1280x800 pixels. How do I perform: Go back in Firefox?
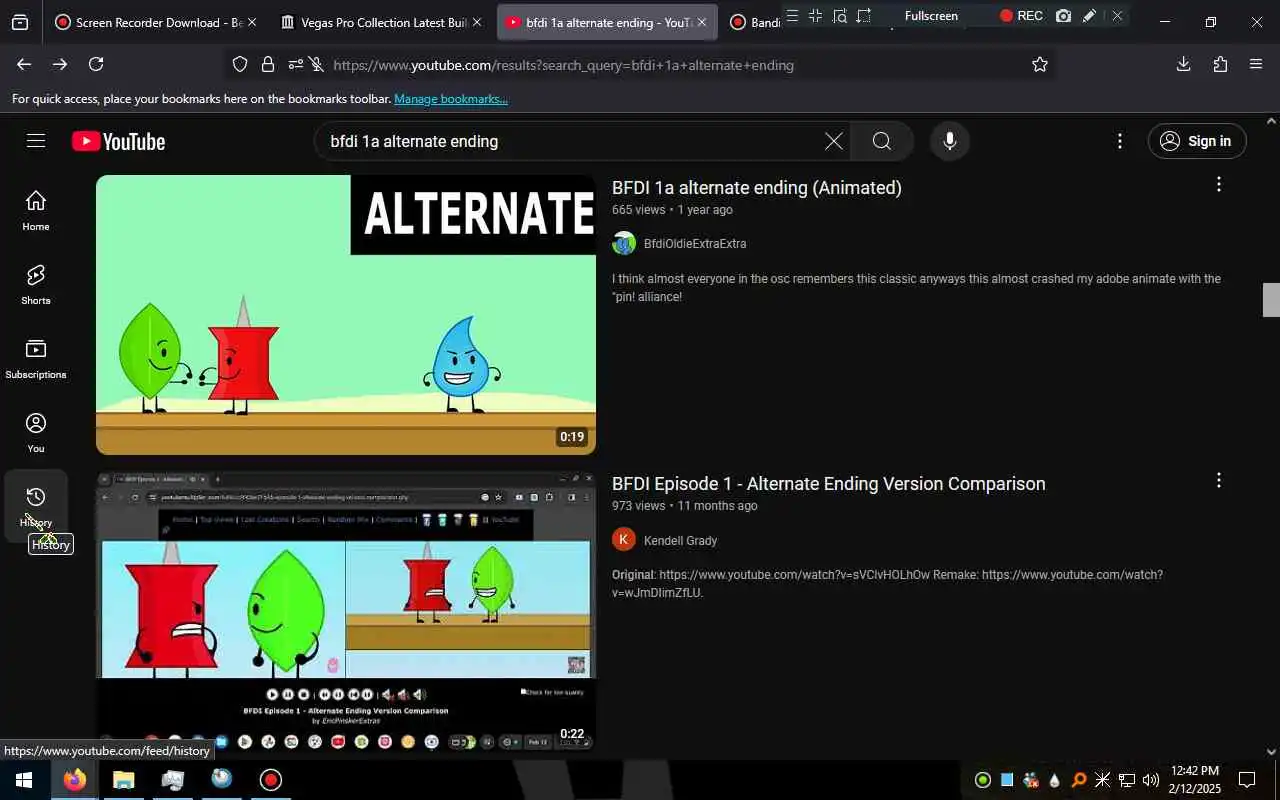coord(23,64)
